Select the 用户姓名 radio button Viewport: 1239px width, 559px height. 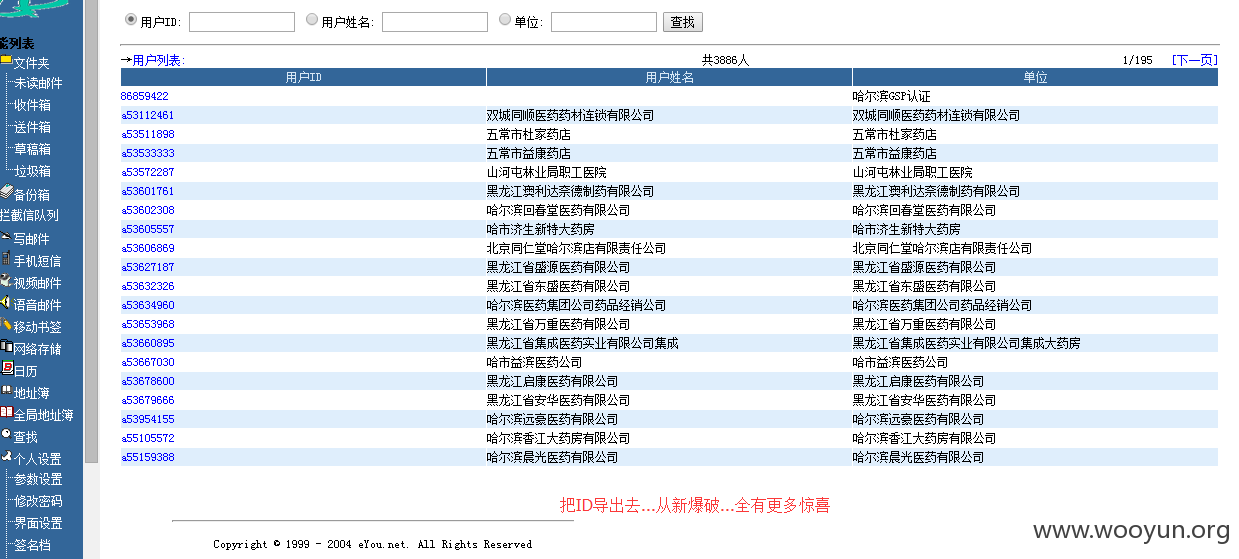tap(312, 19)
